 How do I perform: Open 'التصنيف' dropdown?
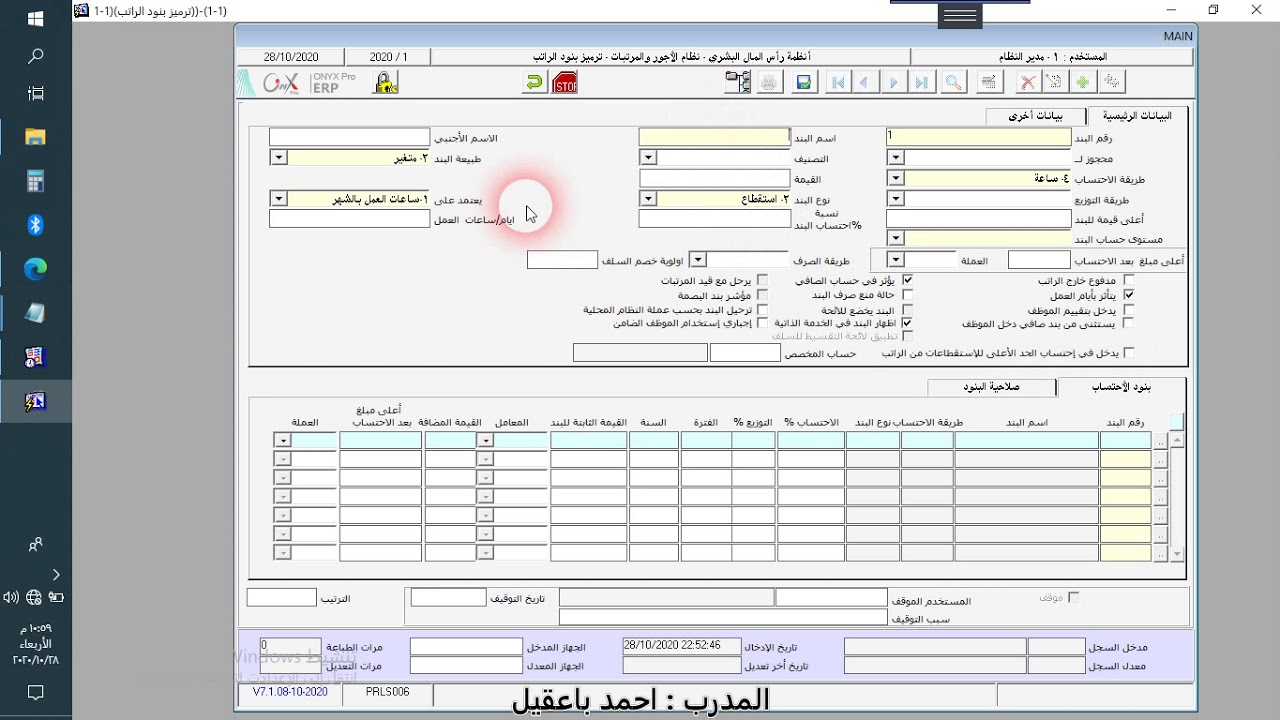click(648, 157)
